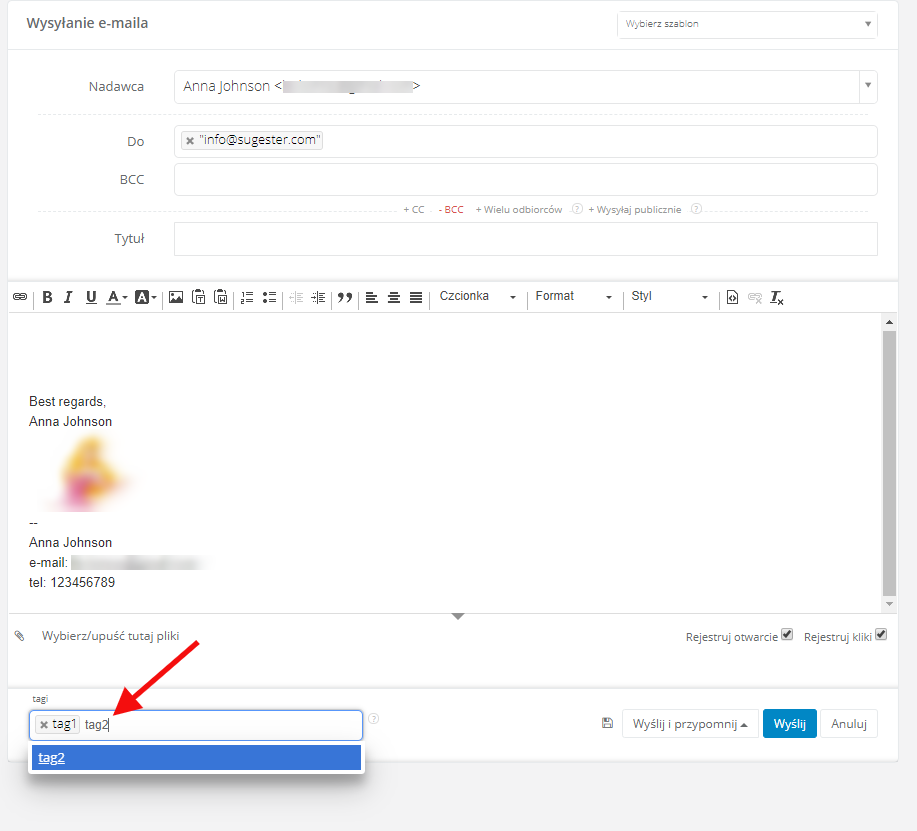The width and height of the screenshot is (917, 831).
Task: Select the signature image in editor
Action: point(90,475)
